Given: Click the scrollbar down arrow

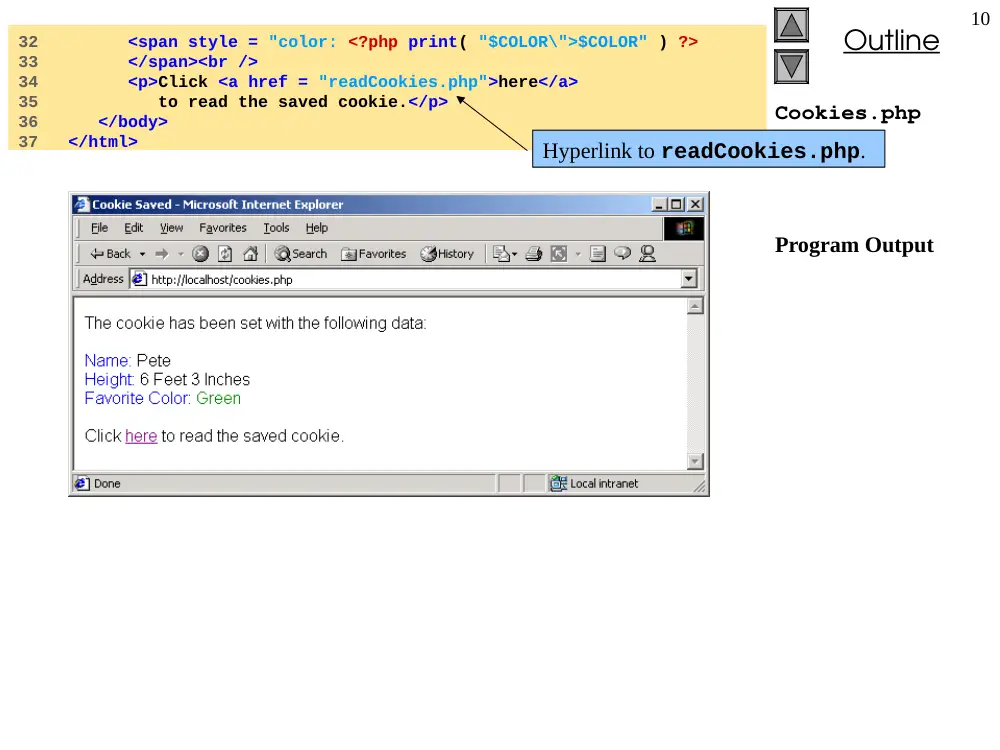Looking at the screenshot, I should [x=695, y=461].
